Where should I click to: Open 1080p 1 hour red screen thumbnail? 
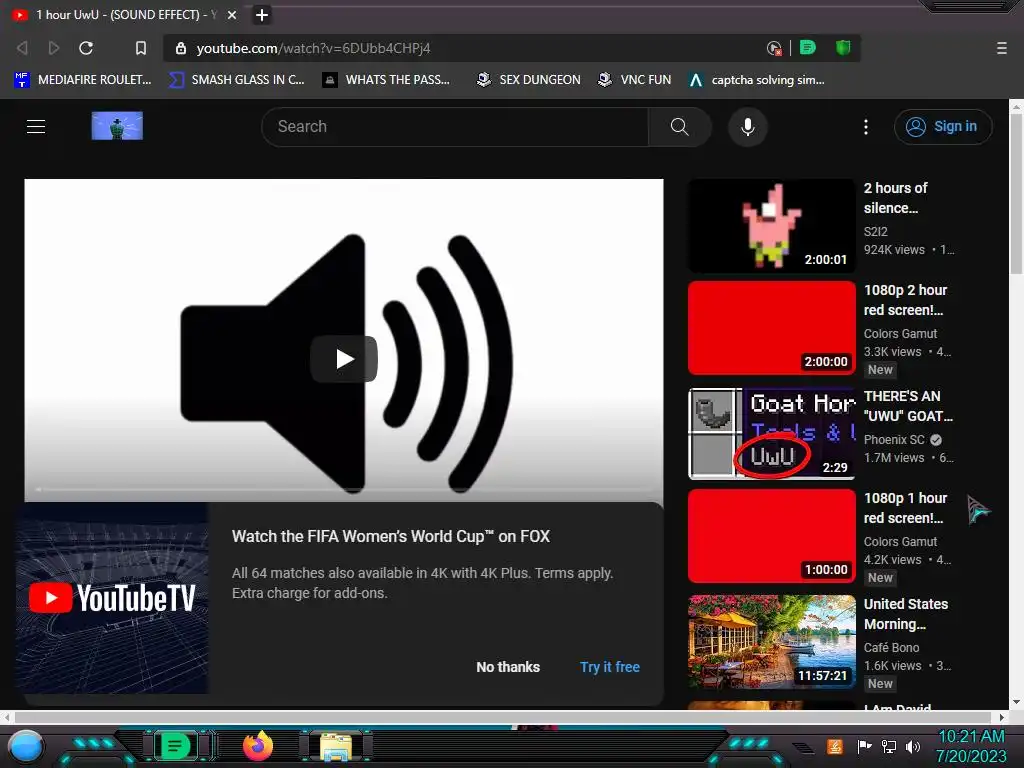pyautogui.click(x=772, y=536)
